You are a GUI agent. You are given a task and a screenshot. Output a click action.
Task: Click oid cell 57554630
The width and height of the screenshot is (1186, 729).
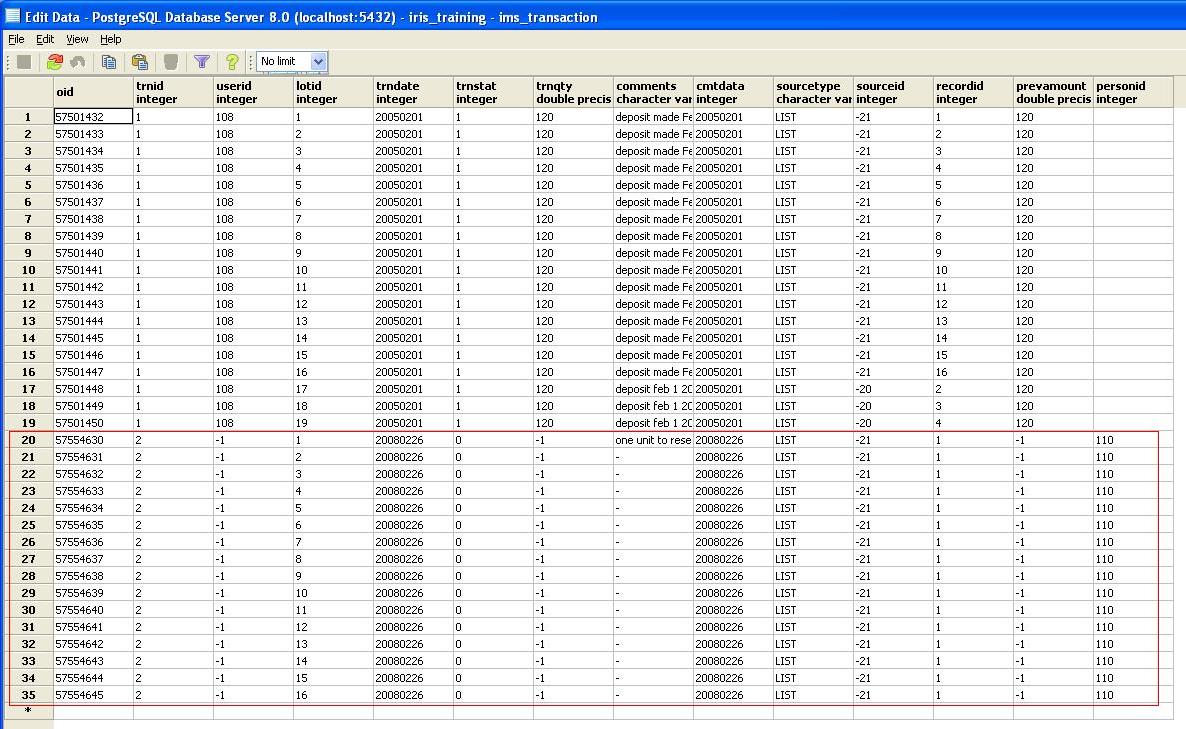93,440
